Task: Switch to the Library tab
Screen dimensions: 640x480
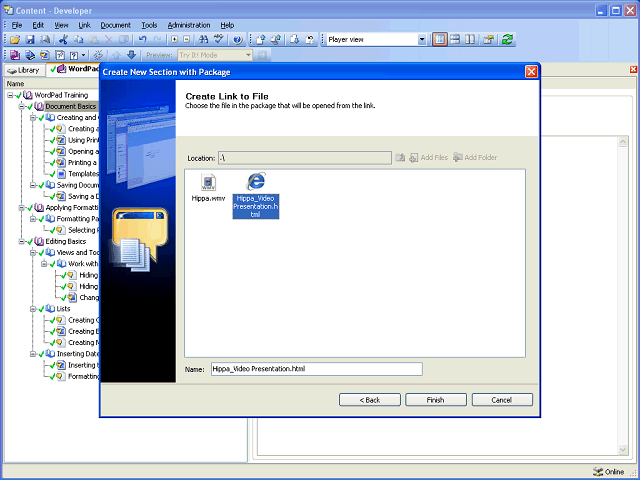Action: [24, 70]
